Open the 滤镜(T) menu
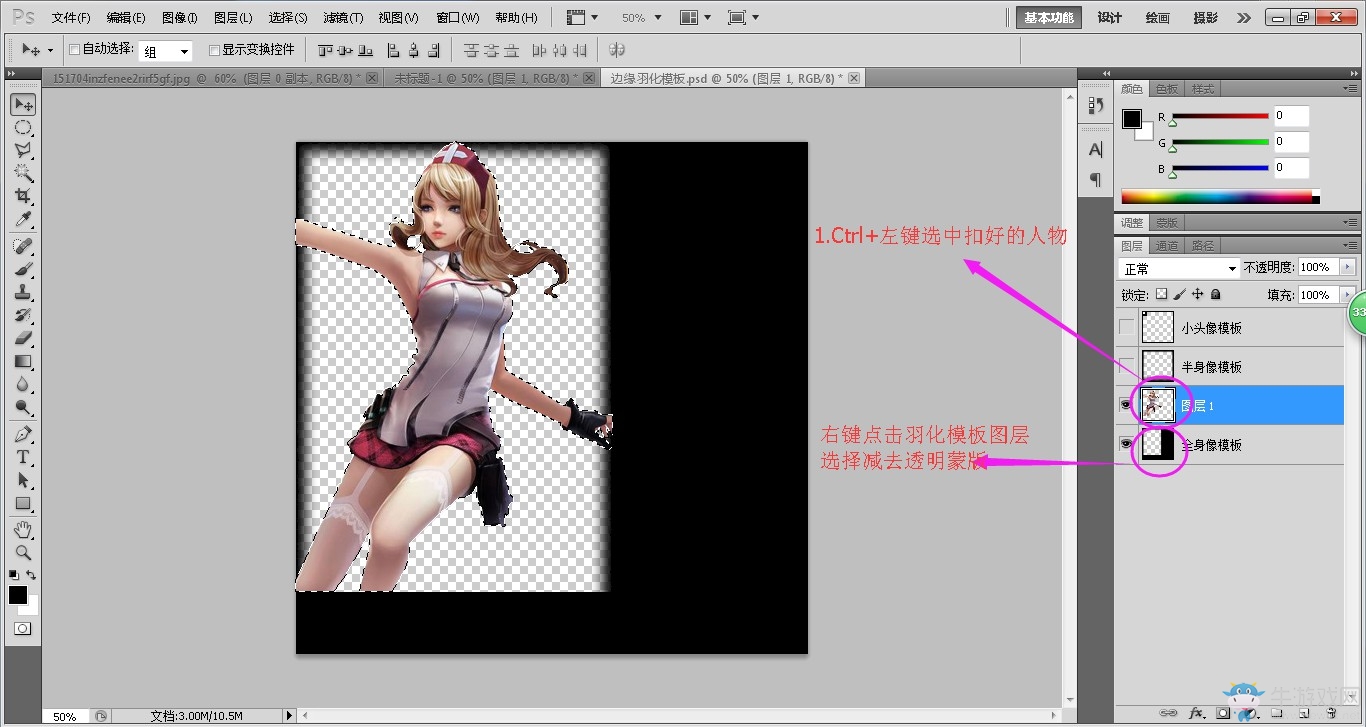The image size is (1366, 727). coord(343,18)
